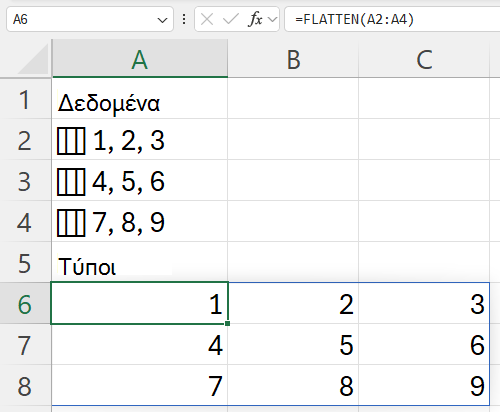Open the Insert Function fx icon
500x412 pixels.
tap(255, 19)
